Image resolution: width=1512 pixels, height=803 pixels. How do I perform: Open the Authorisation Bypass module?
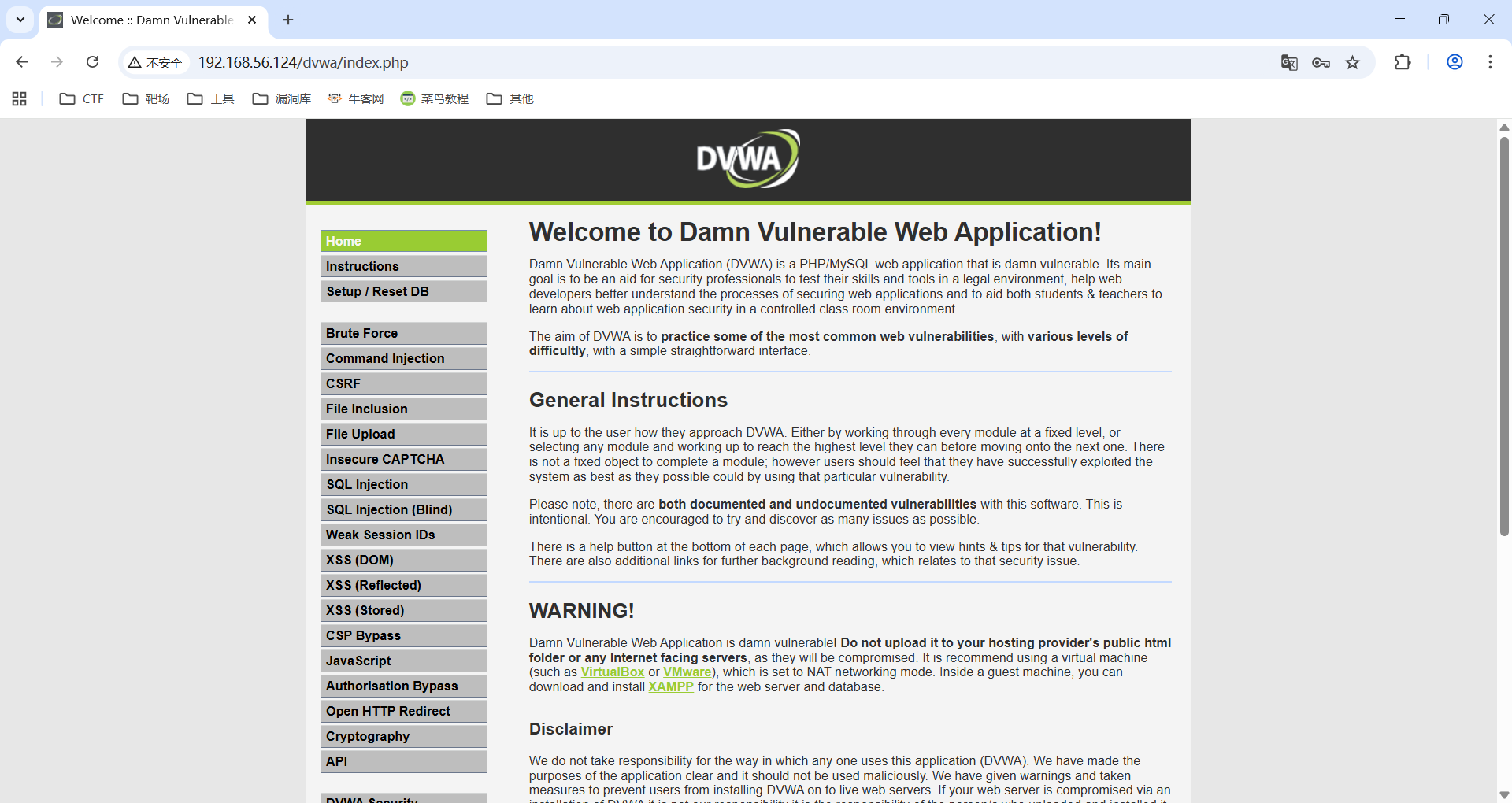pyautogui.click(x=404, y=686)
